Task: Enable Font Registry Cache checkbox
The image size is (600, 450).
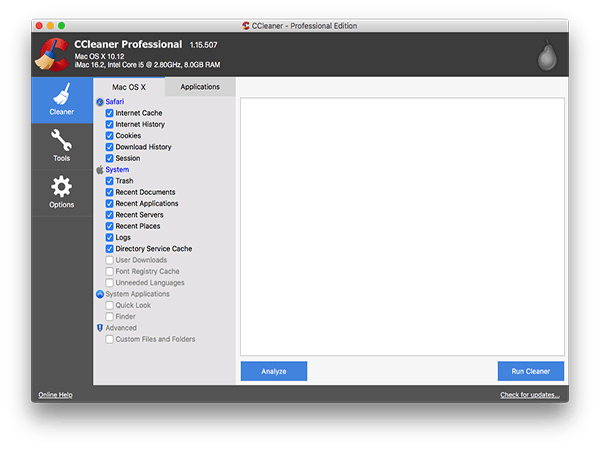Action: click(109, 271)
